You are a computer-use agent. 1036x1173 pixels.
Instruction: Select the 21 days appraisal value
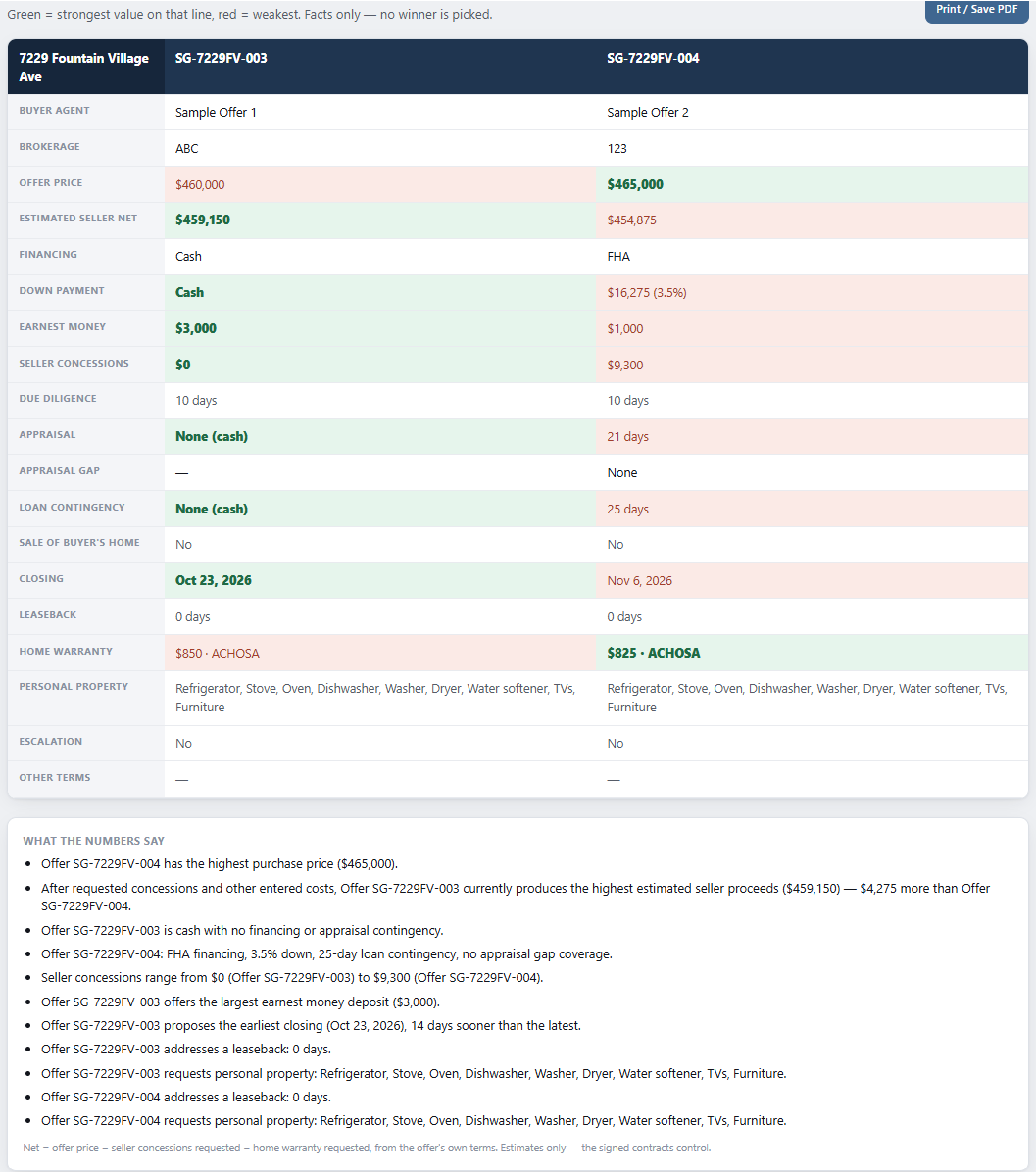click(x=627, y=437)
